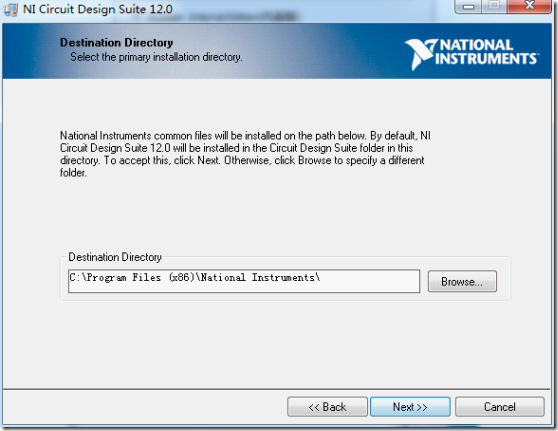Screen dimensions: 558x431
Task: Go back using the << Back button
Action: click(327, 407)
